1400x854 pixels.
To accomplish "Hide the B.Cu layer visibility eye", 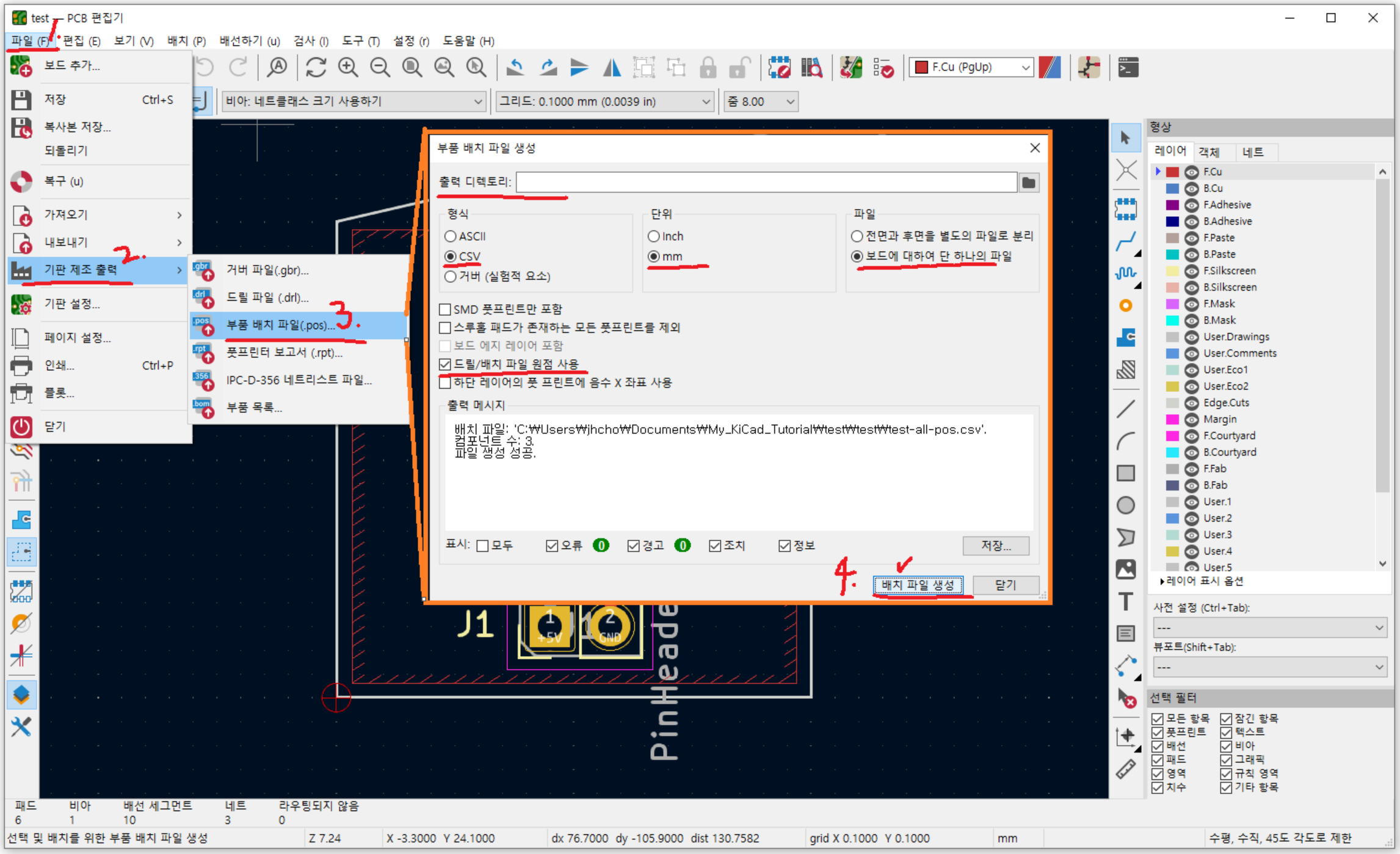I will pyautogui.click(x=1191, y=189).
